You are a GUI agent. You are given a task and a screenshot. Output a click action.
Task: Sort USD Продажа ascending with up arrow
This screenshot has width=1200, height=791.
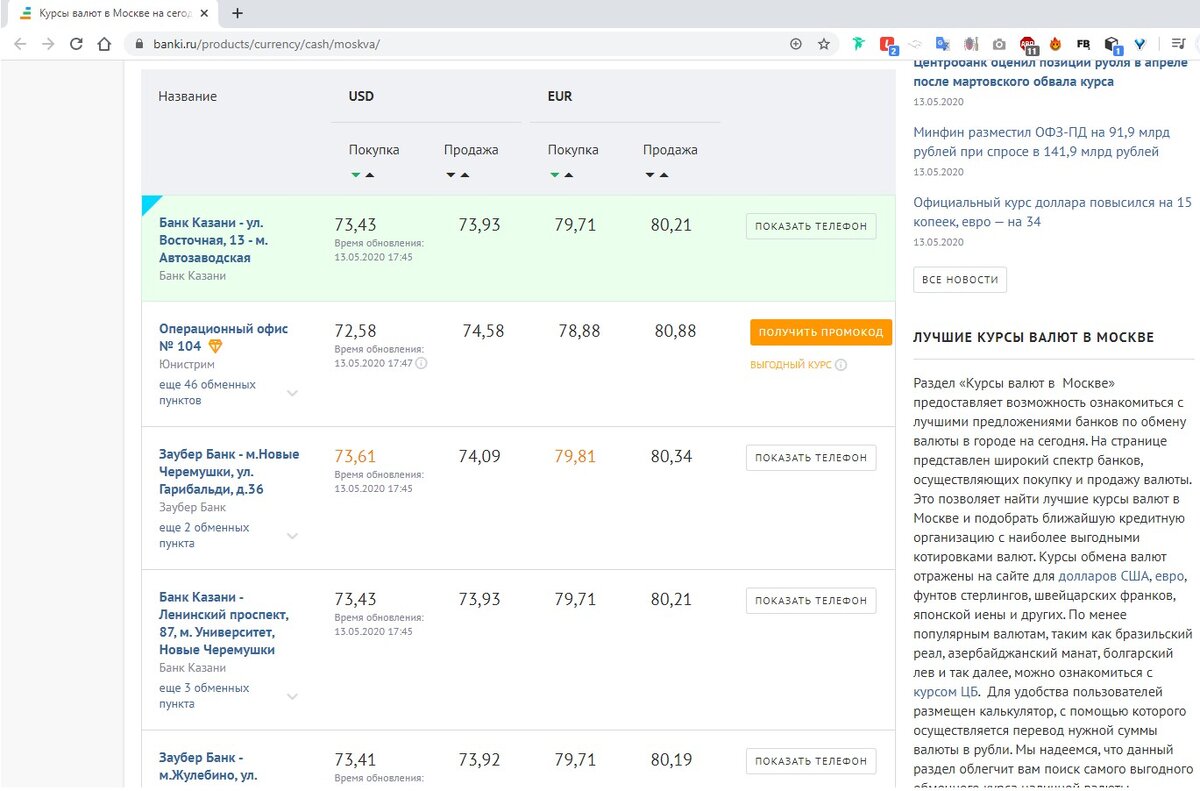pos(465,175)
